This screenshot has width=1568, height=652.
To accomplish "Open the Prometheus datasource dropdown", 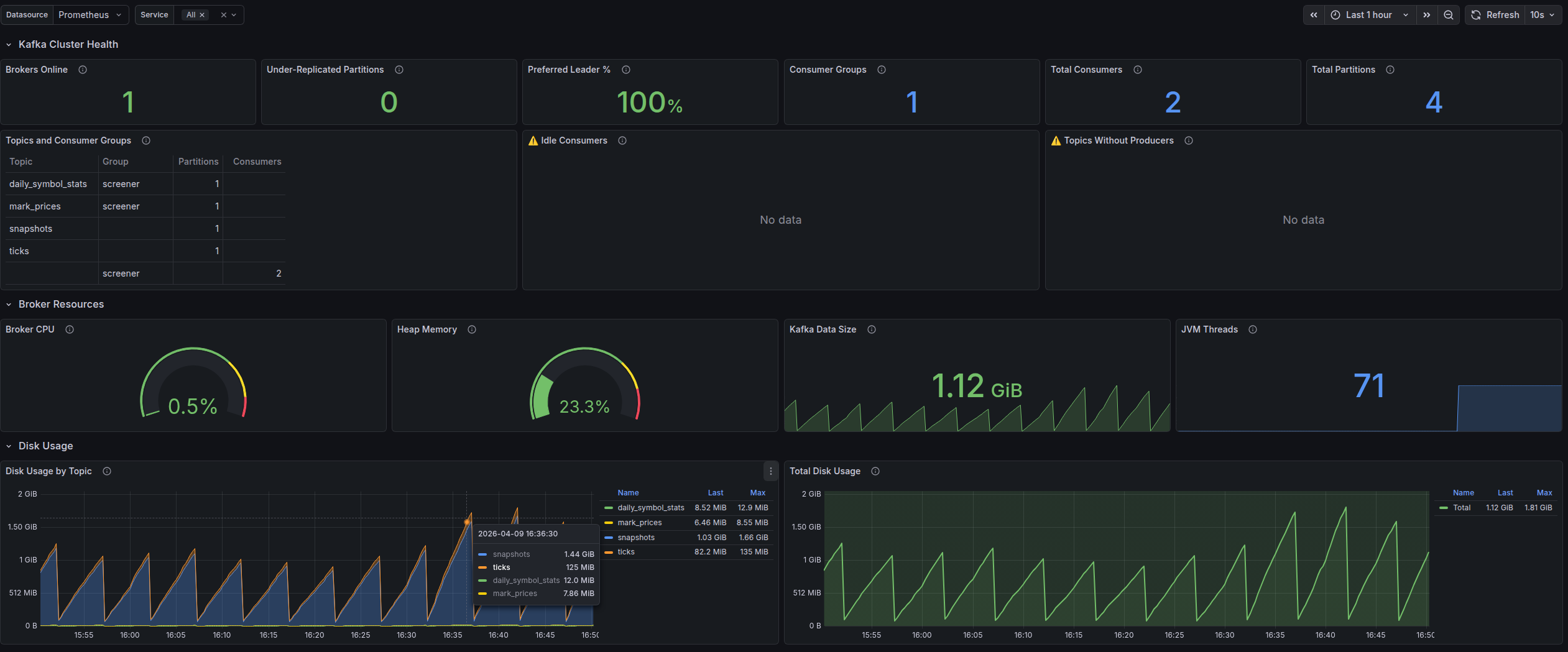I will pos(90,14).
